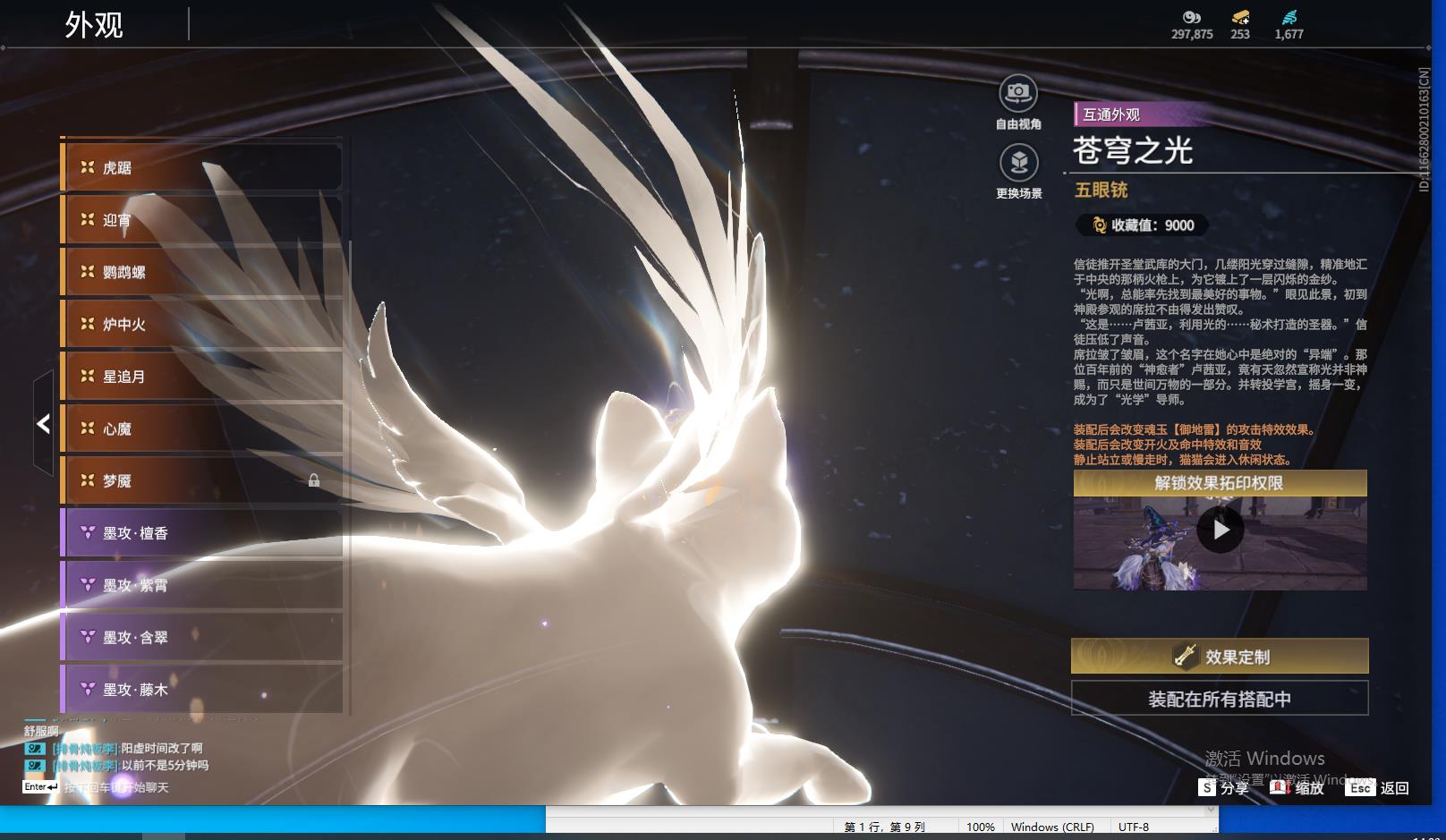Play the skin preview video
Viewport: 1446px width, 840px height.
(x=1221, y=530)
